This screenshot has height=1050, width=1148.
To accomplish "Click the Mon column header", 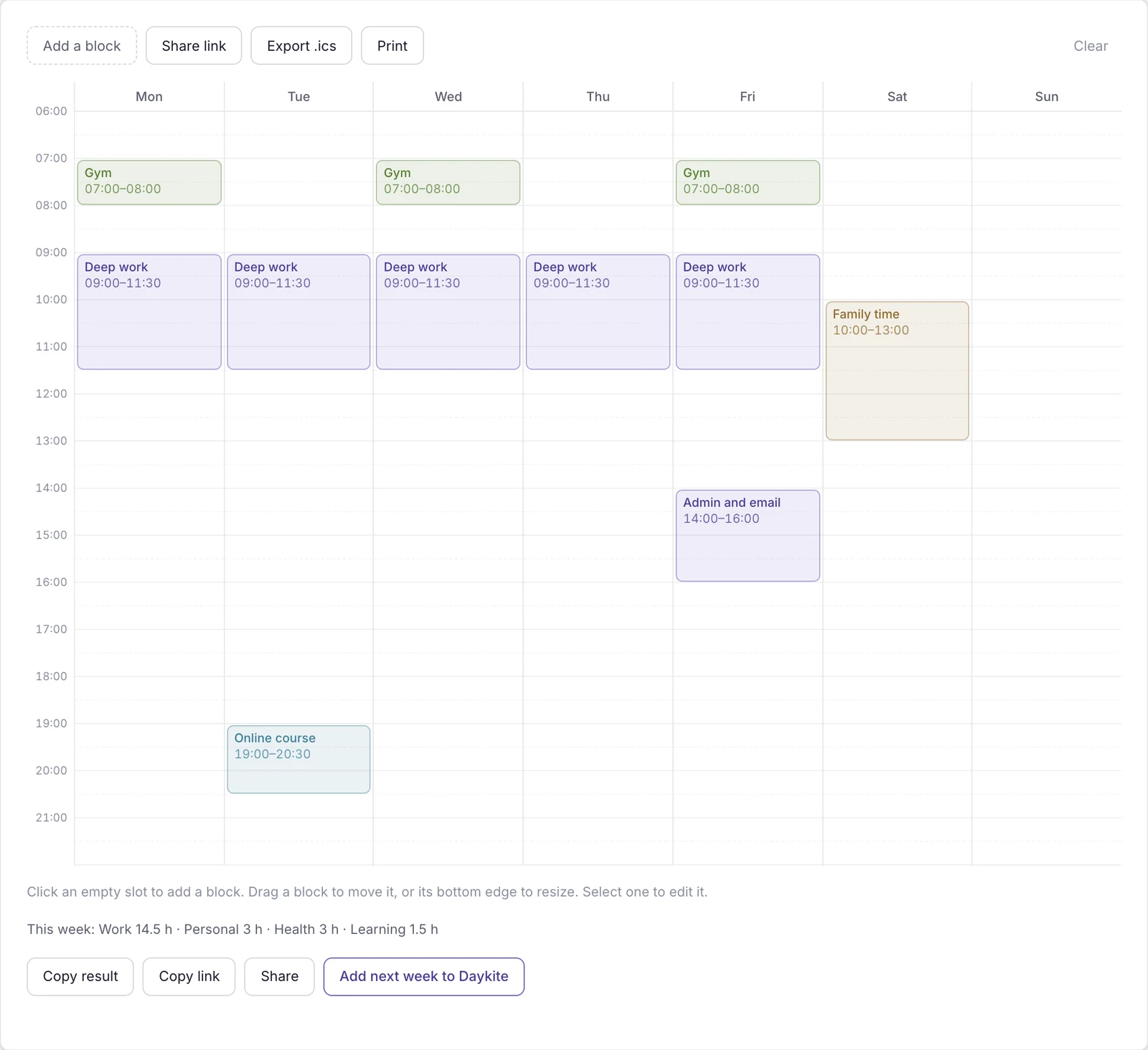I will (149, 97).
